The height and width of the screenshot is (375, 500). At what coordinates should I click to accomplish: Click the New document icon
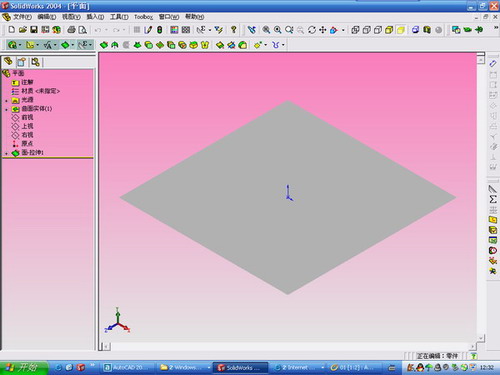pyautogui.click(x=11, y=30)
